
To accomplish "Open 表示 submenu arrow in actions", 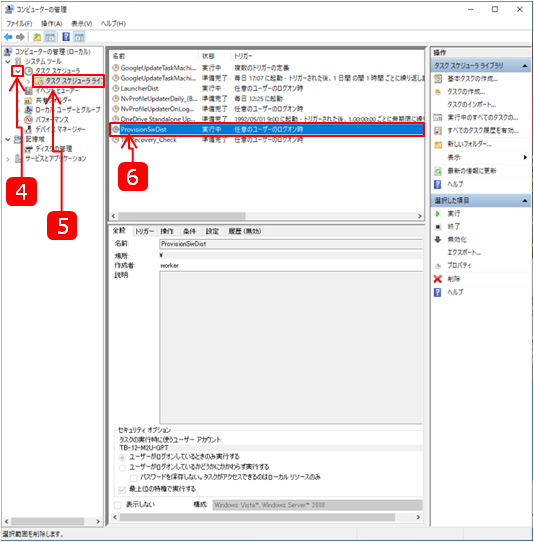I will 525,157.
